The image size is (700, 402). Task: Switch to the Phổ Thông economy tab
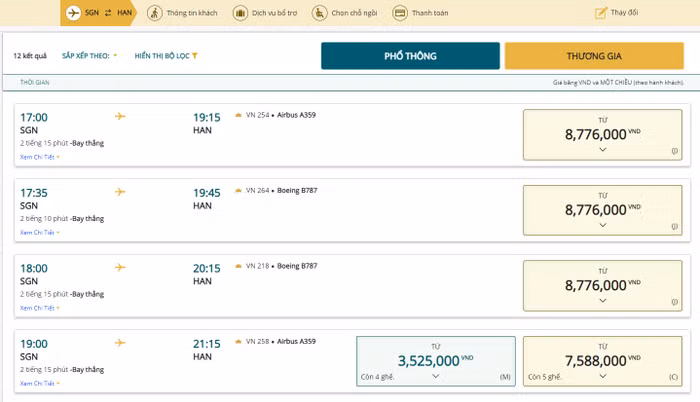[x=410, y=56]
